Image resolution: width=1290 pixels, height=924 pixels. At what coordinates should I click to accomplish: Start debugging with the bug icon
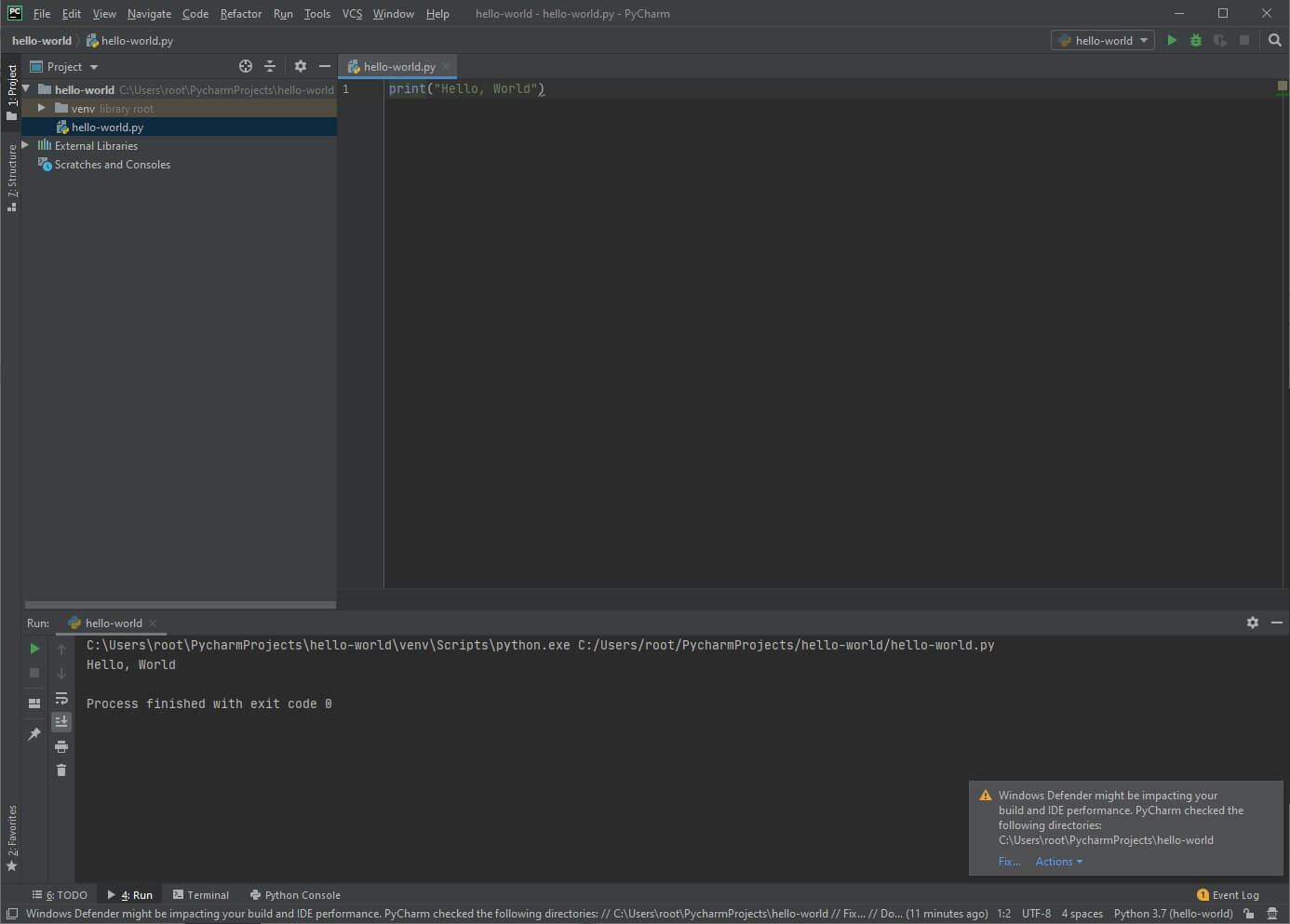coord(1195,40)
